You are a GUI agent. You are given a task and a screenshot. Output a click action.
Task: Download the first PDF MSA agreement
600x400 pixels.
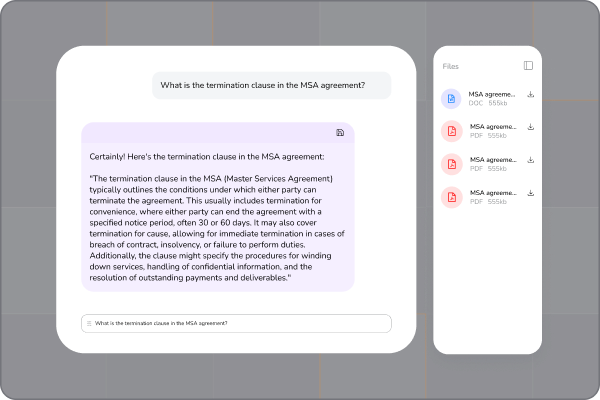[531, 127]
